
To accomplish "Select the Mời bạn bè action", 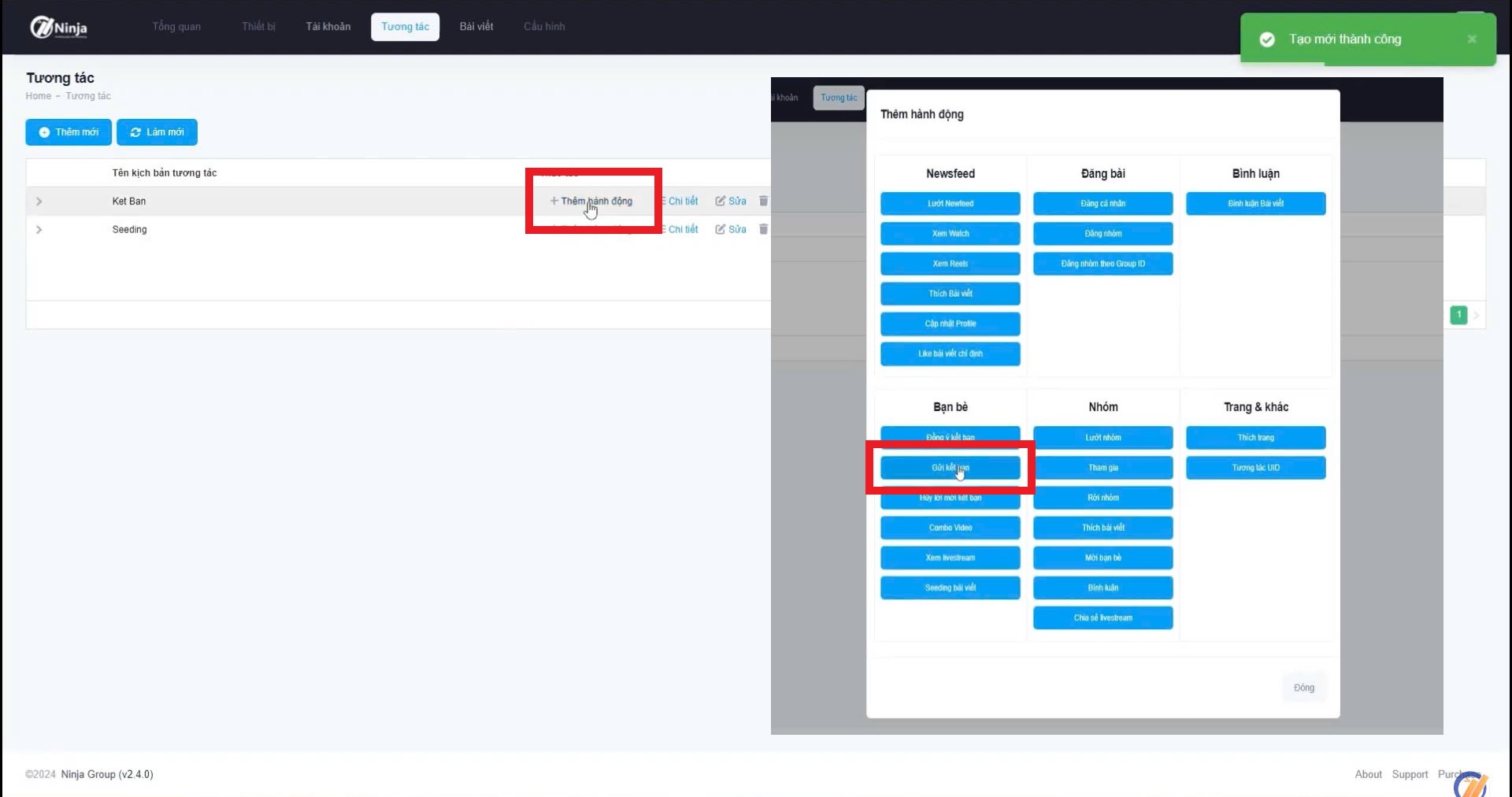I will pos(1102,558).
